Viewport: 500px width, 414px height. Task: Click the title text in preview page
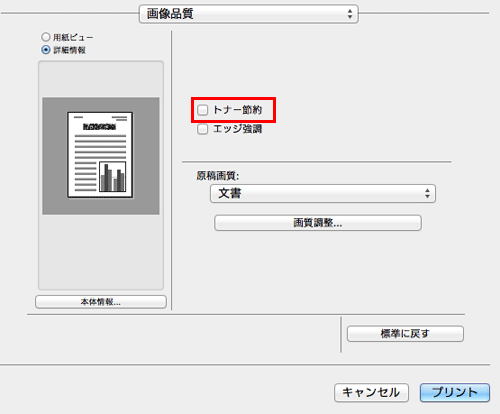coord(99,127)
